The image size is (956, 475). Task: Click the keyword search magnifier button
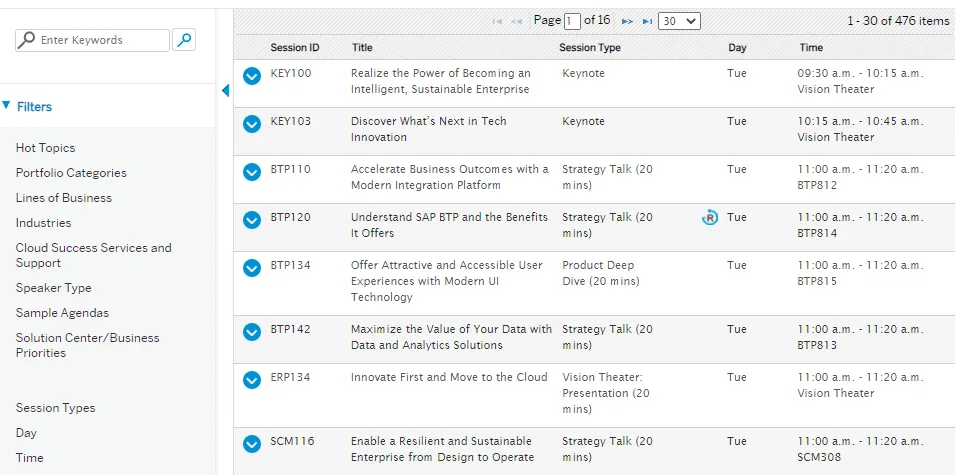[184, 39]
